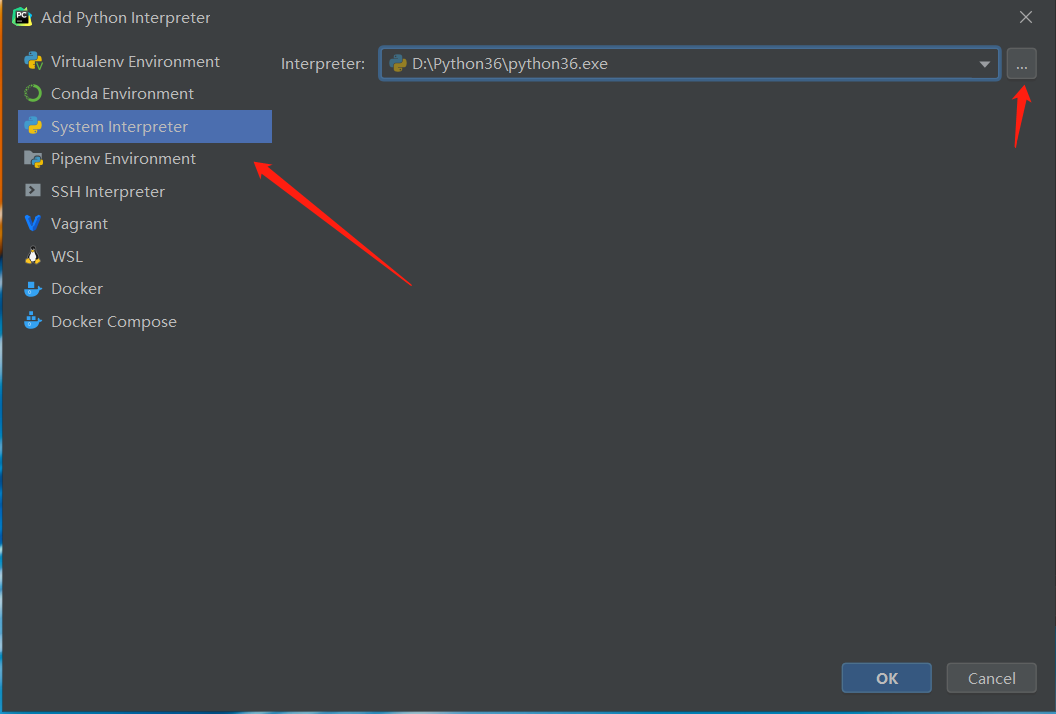Click the Vagrant V icon
1056x714 pixels.
[x=32, y=223]
